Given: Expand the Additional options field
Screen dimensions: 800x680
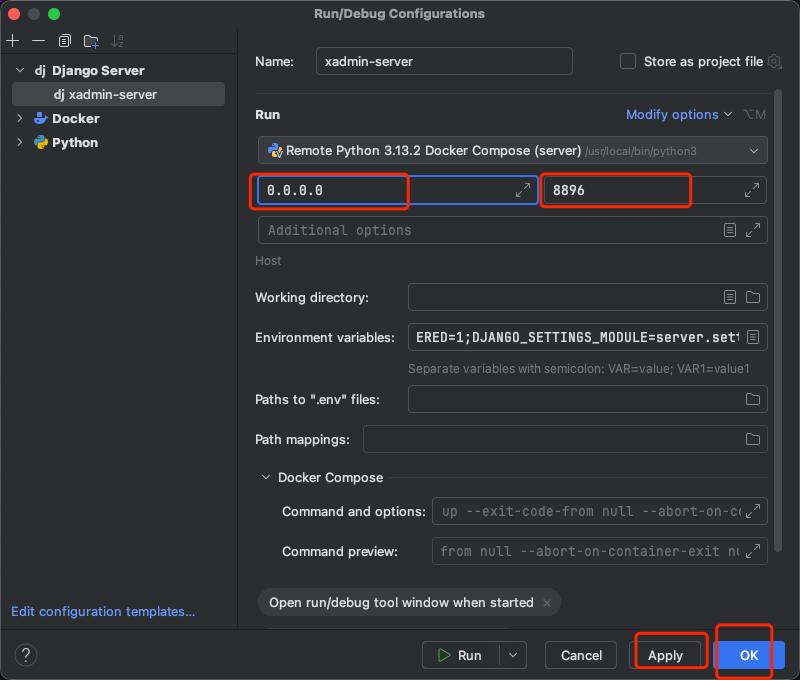Looking at the screenshot, I should (x=753, y=230).
